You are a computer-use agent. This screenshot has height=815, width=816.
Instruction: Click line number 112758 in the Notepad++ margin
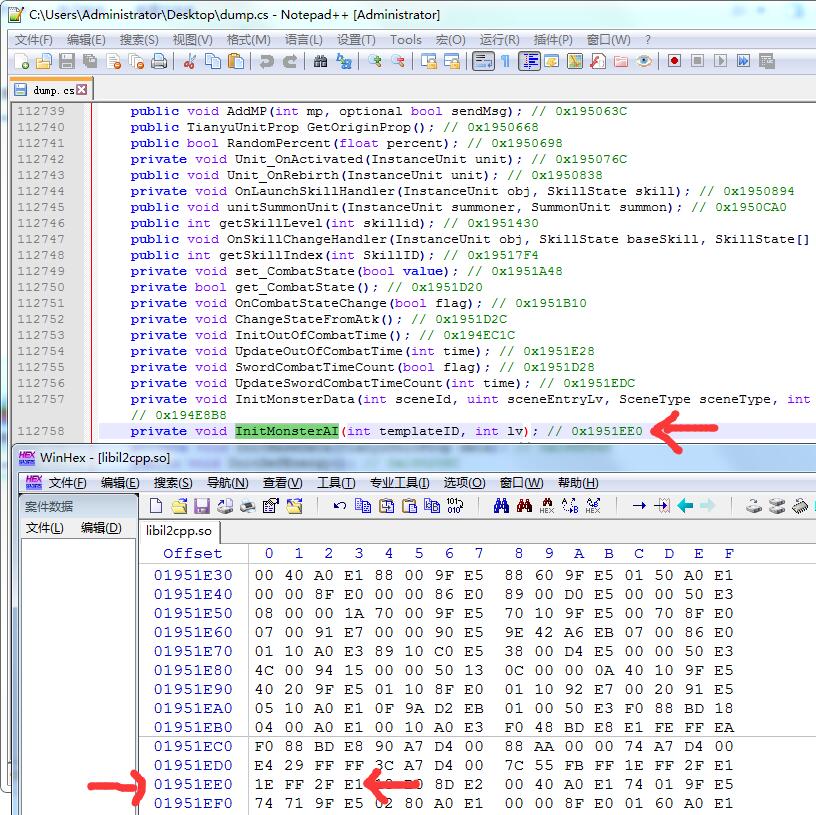(41, 431)
